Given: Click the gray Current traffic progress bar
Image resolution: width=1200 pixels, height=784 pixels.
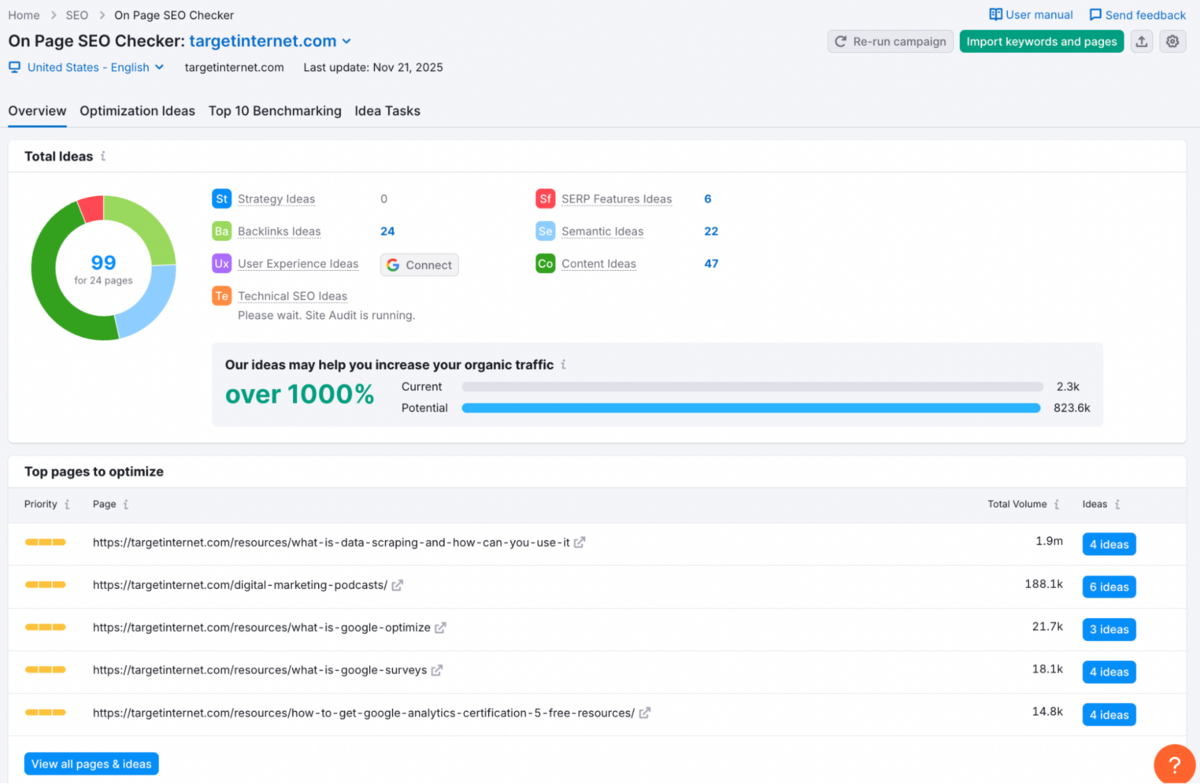Looking at the screenshot, I should pyautogui.click(x=752, y=386).
